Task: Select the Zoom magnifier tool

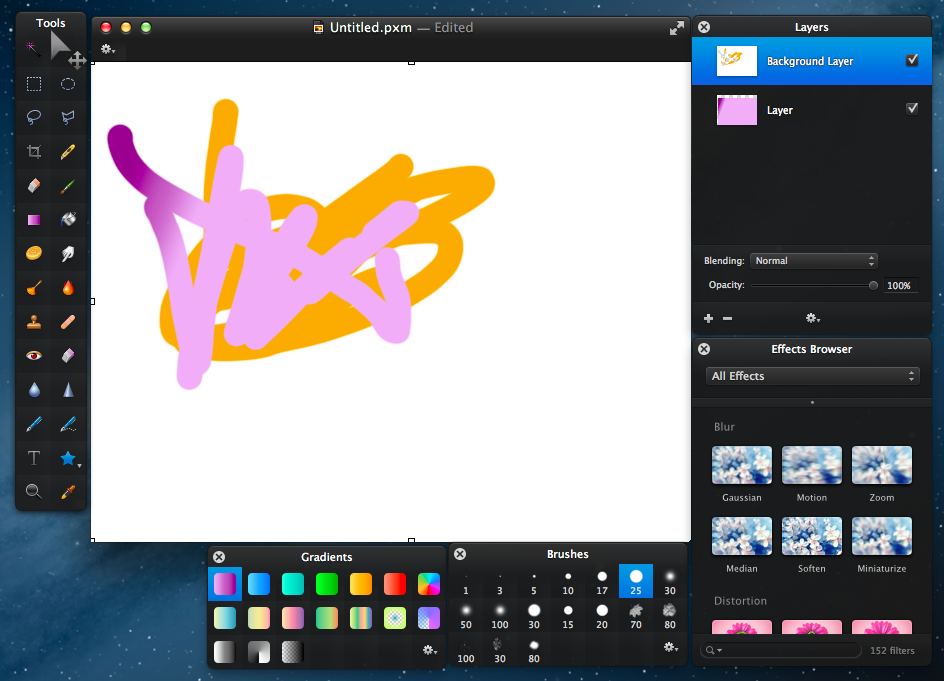Action: pyautogui.click(x=34, y=491)
